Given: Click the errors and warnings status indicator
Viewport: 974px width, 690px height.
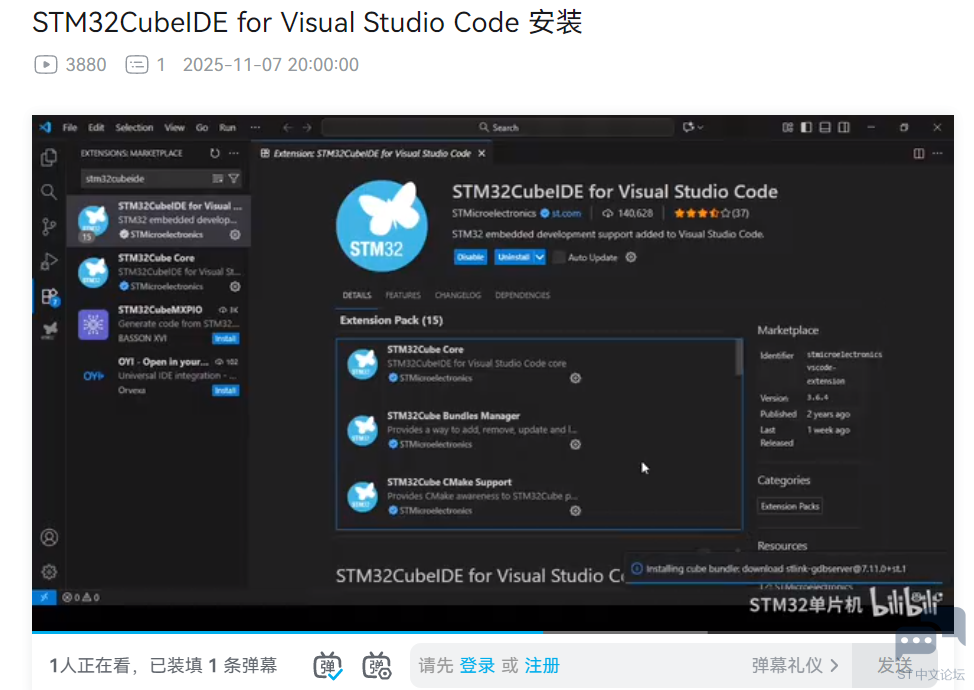Looking at the screenshot, I should [x=81, y=597].
